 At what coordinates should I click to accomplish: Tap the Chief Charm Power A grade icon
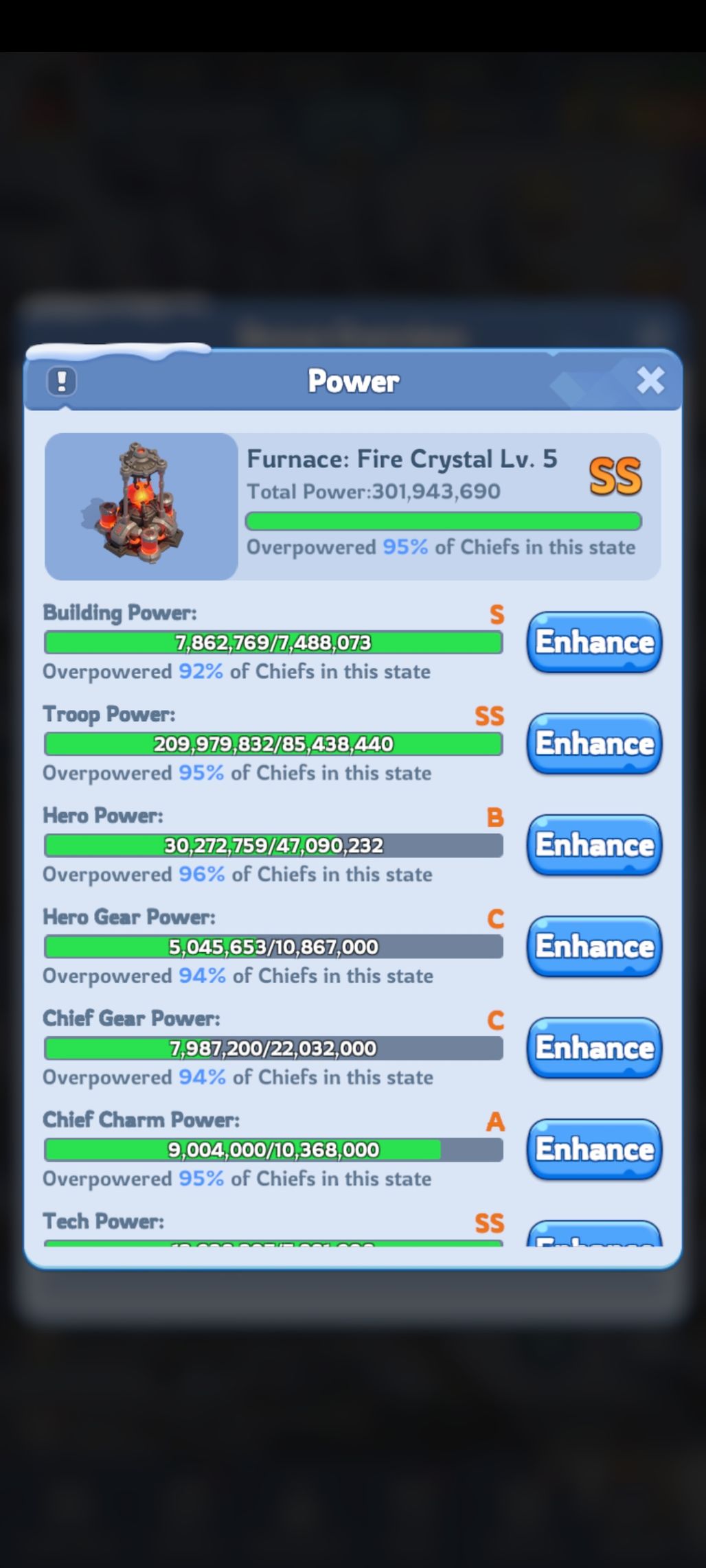point(495,1122)
